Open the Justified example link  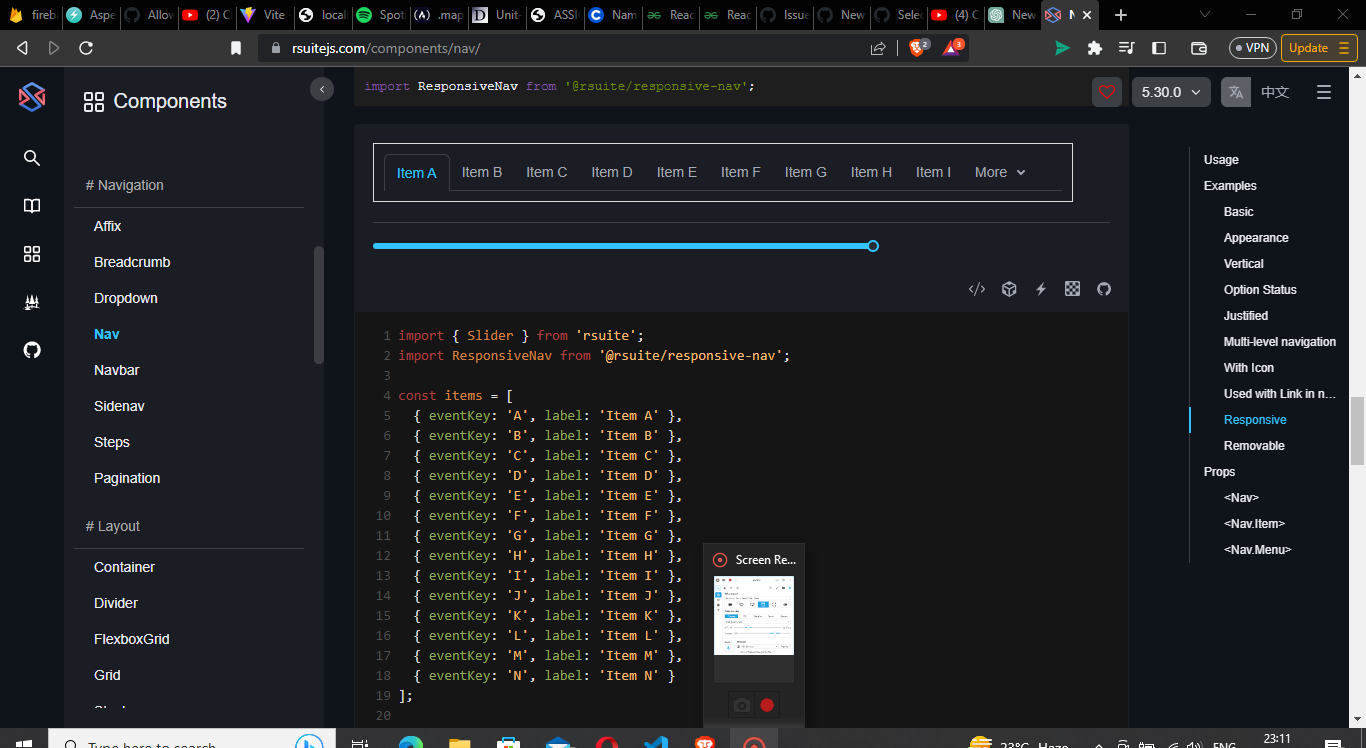coord(1246,315)
